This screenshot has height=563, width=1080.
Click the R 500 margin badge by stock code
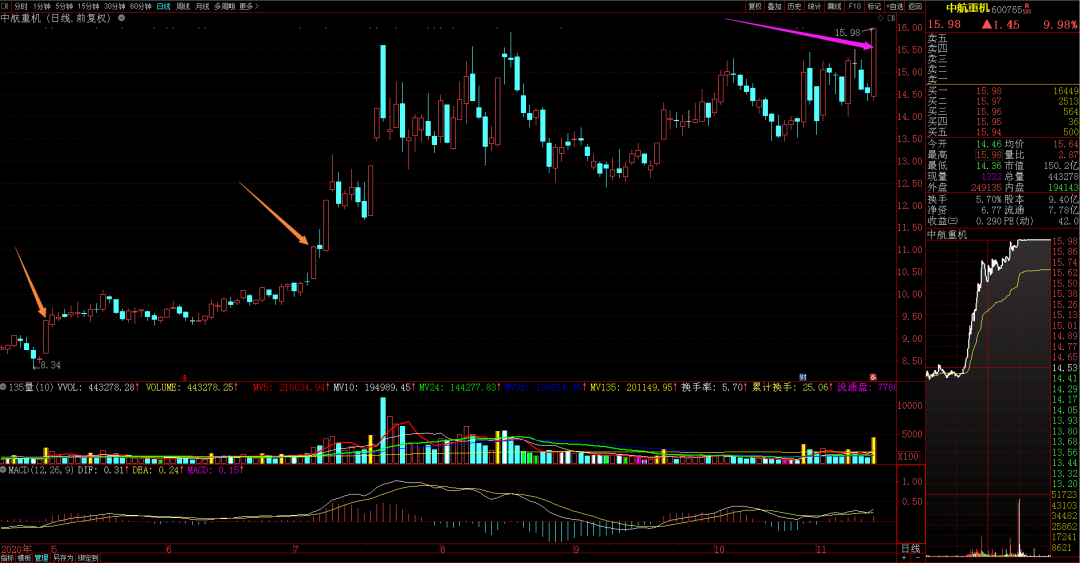1027,8
